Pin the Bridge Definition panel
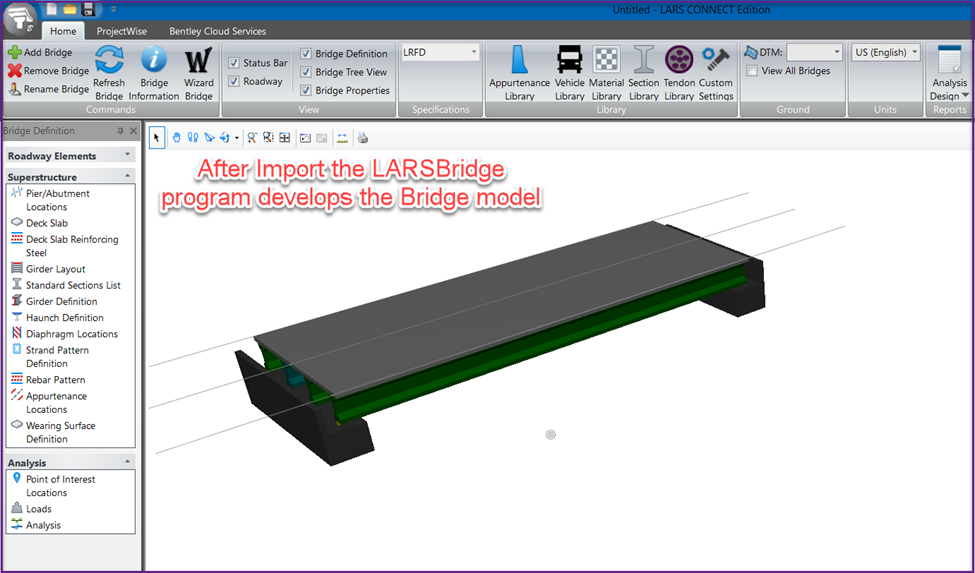The width and height of the screenshot is (975, 573). tap(120, 131)
